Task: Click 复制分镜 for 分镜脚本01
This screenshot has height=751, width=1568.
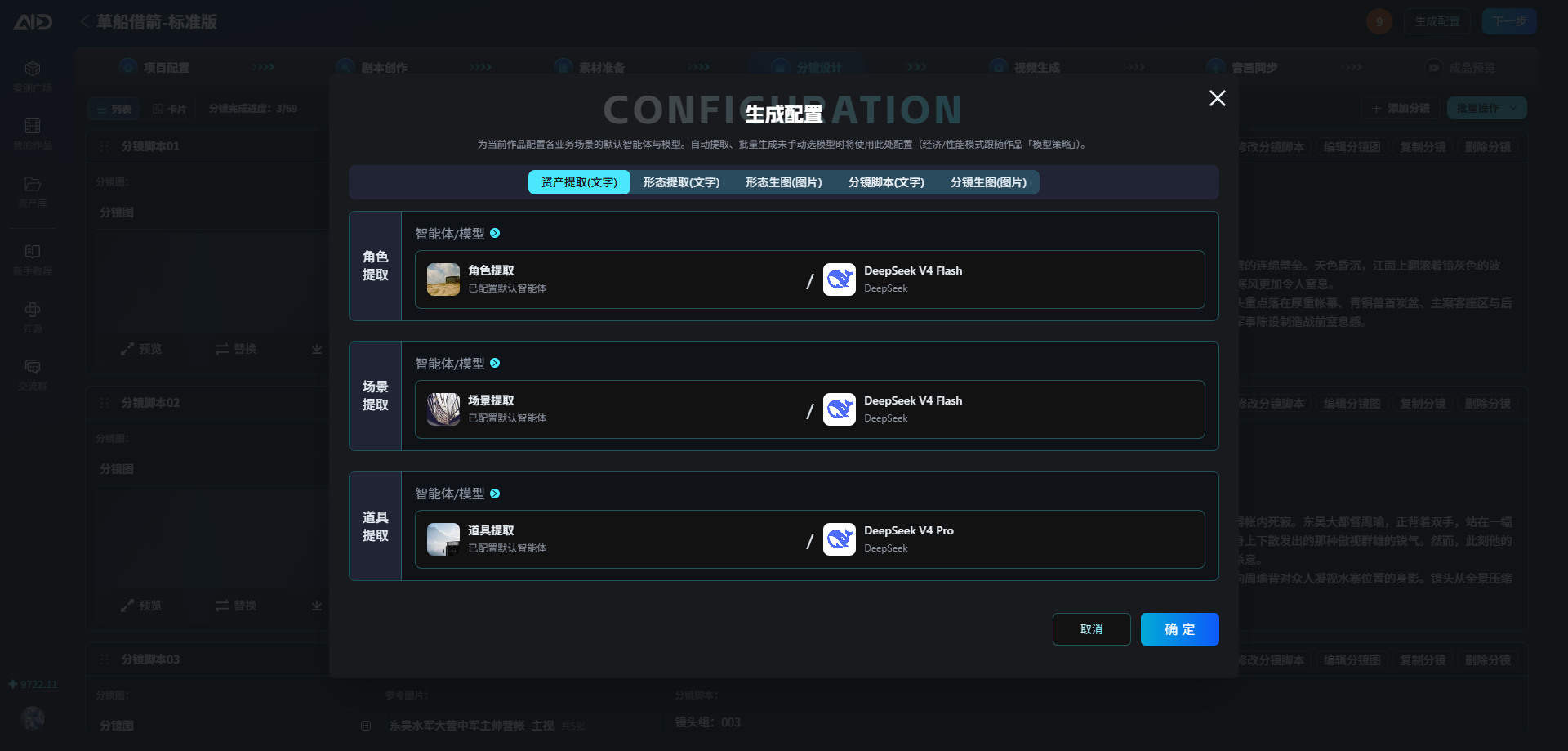Action: coord(1423,147)
